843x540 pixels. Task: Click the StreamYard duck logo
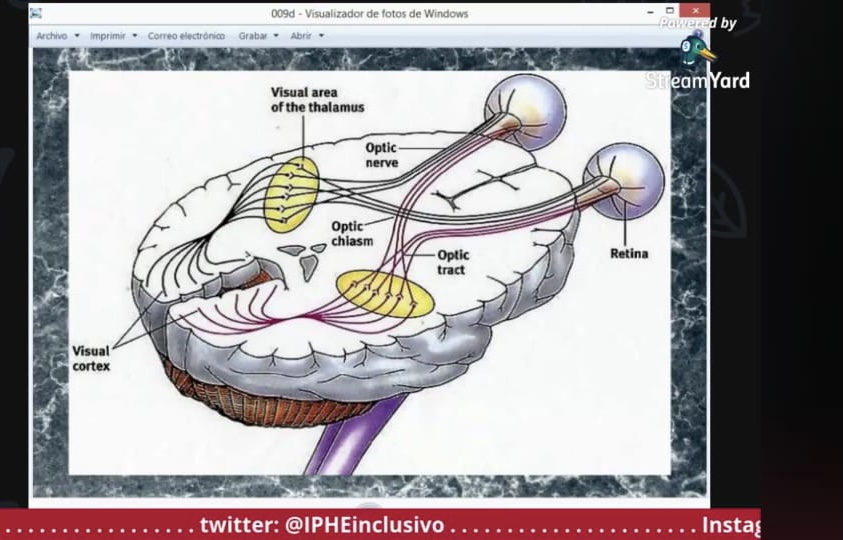coord(697,49)
